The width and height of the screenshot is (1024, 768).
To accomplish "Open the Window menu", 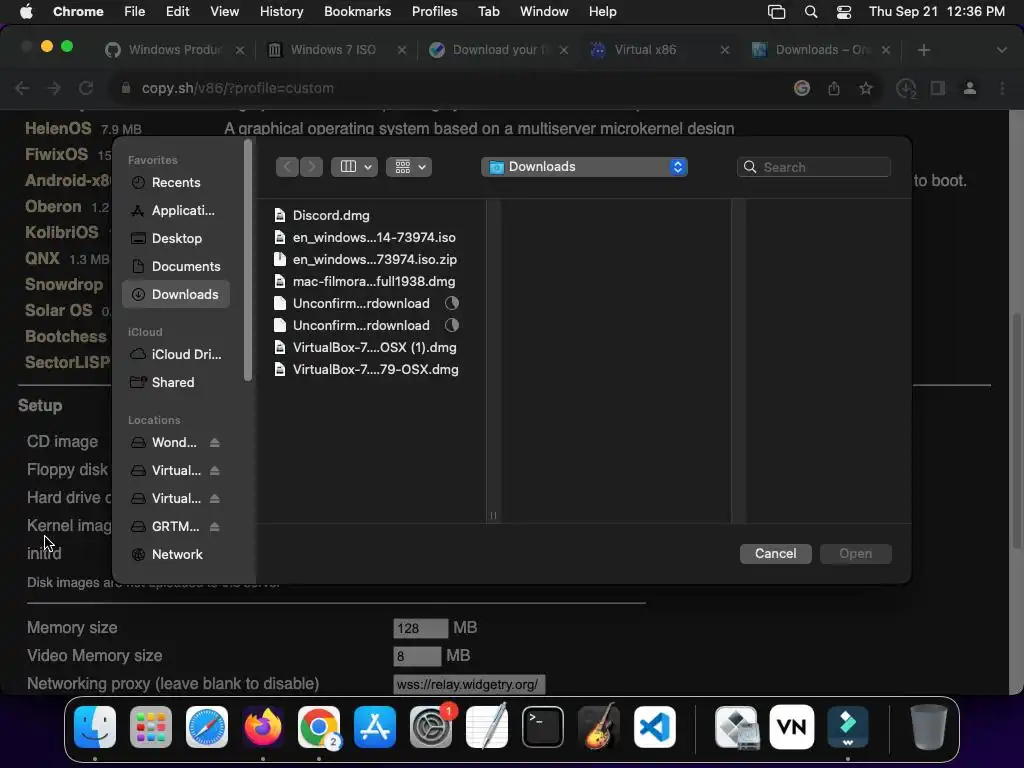I will tap(544, 12).
